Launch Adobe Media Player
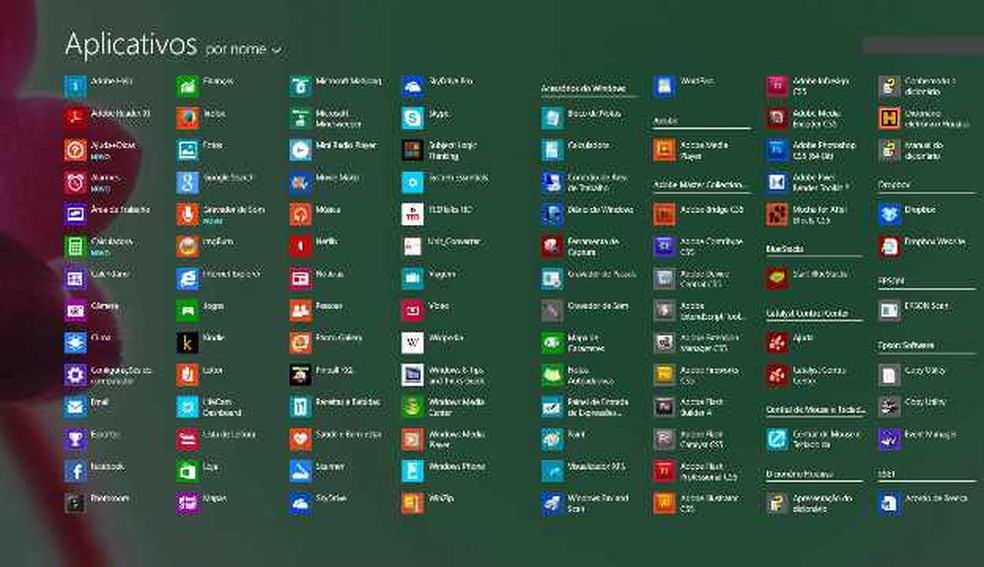The height and width of the screenshot is (567, 984). point(691,150)
